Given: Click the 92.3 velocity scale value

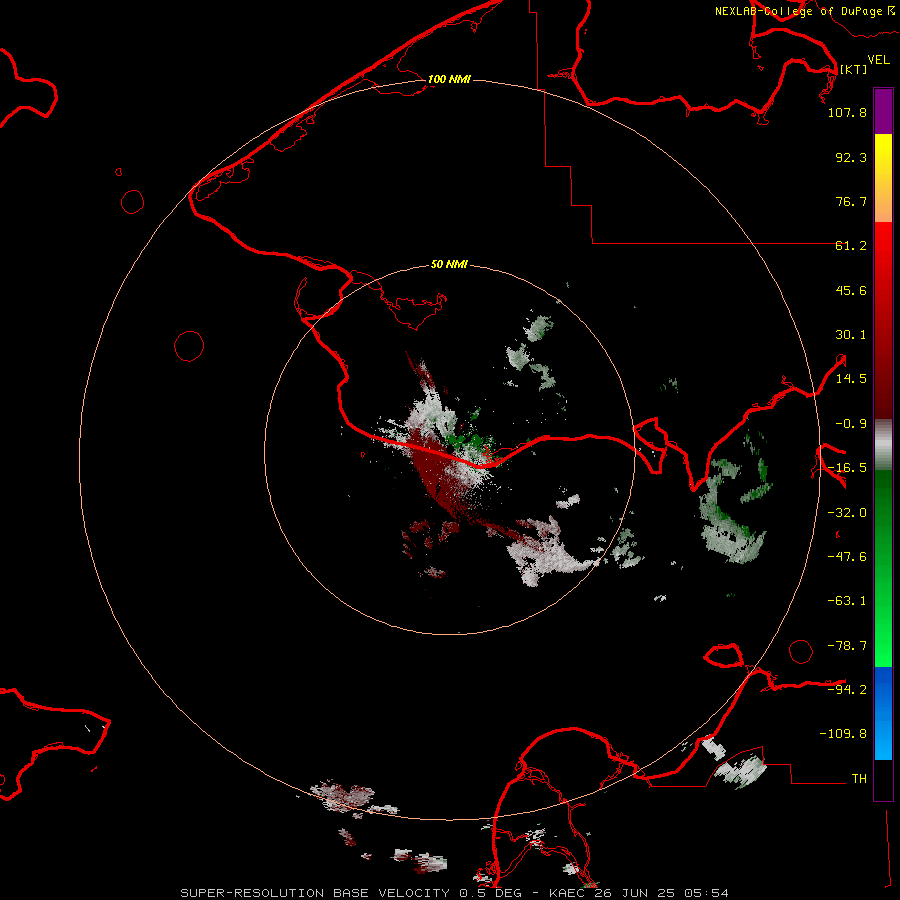Looking at the screenshot, I should click(x=851, y=157).
